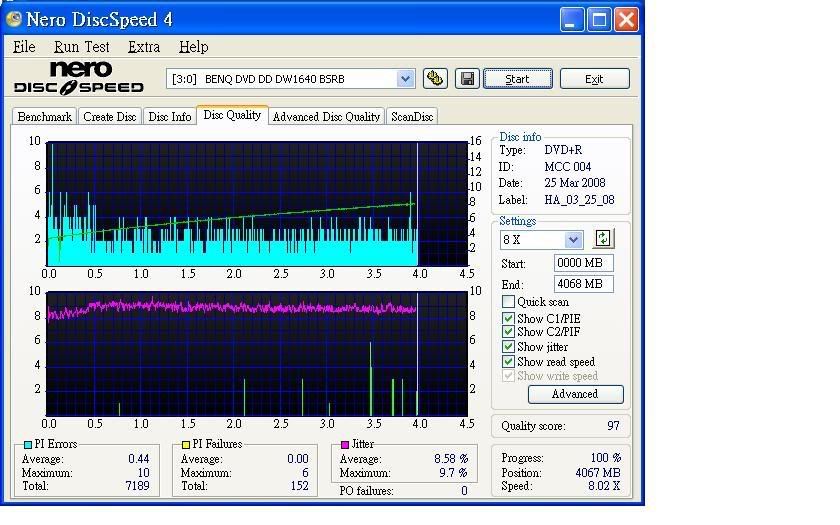This screenshot has width=840, height=525.
Task: Click the Start 0000 MB input field
Action: (583, 263)
